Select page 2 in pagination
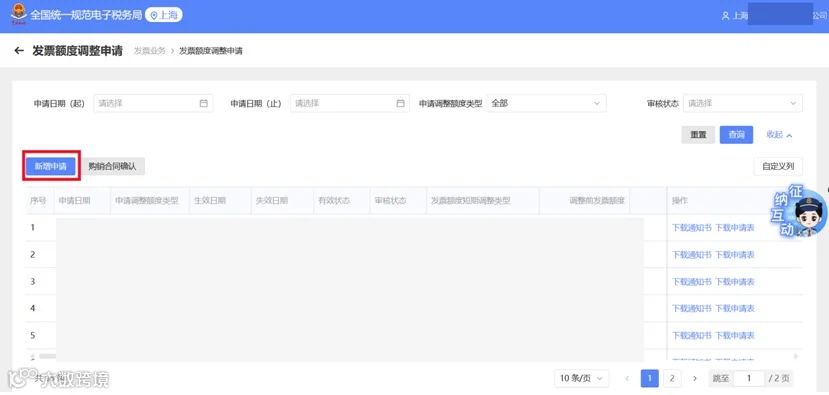Screen dimensions: 829x395 (x=671, y=378)
